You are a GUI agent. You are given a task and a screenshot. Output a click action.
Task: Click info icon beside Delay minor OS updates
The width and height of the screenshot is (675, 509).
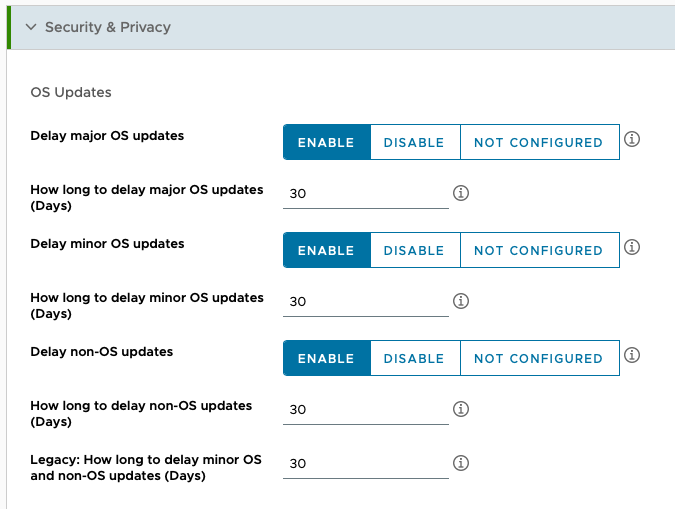[631, 247]
